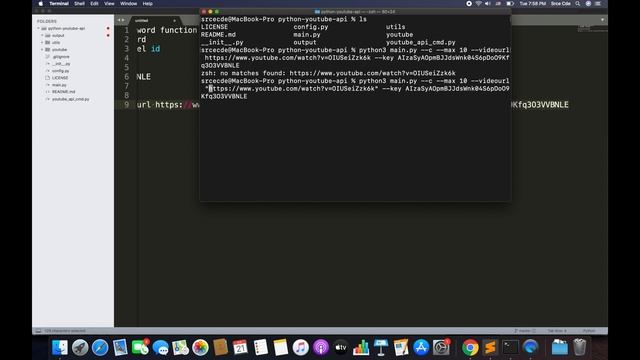Switch to Sublime Text in the dock

click(x=490, y=347)
